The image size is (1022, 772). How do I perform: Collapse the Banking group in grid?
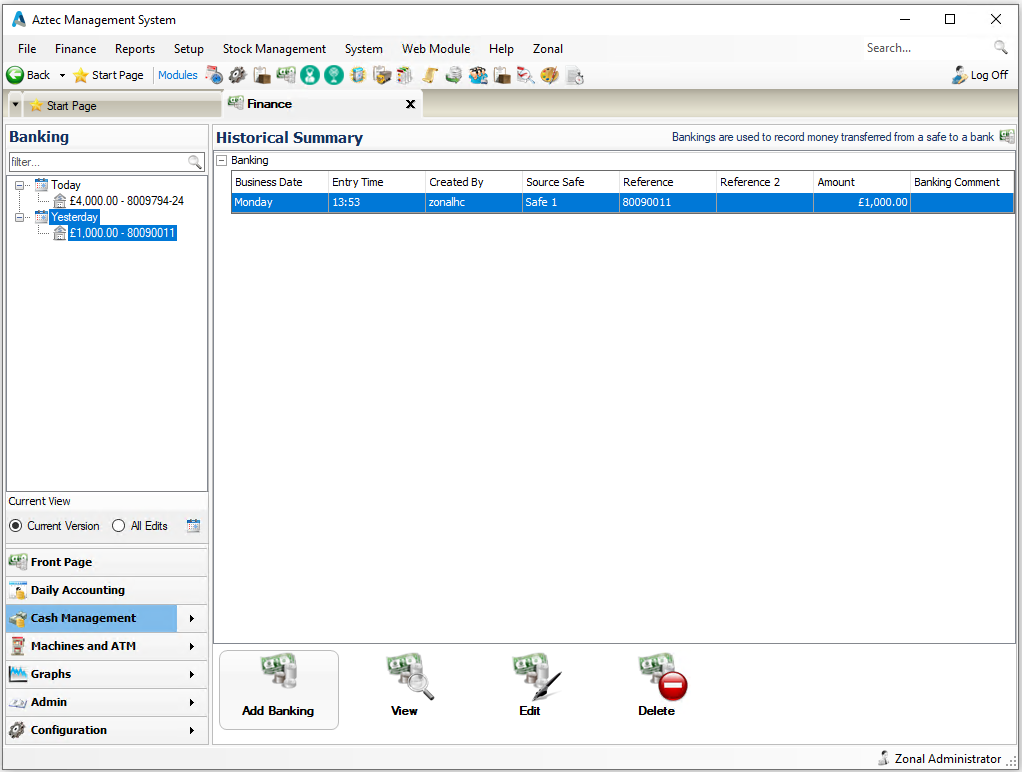pyautogui.click(x=222, y=161)
